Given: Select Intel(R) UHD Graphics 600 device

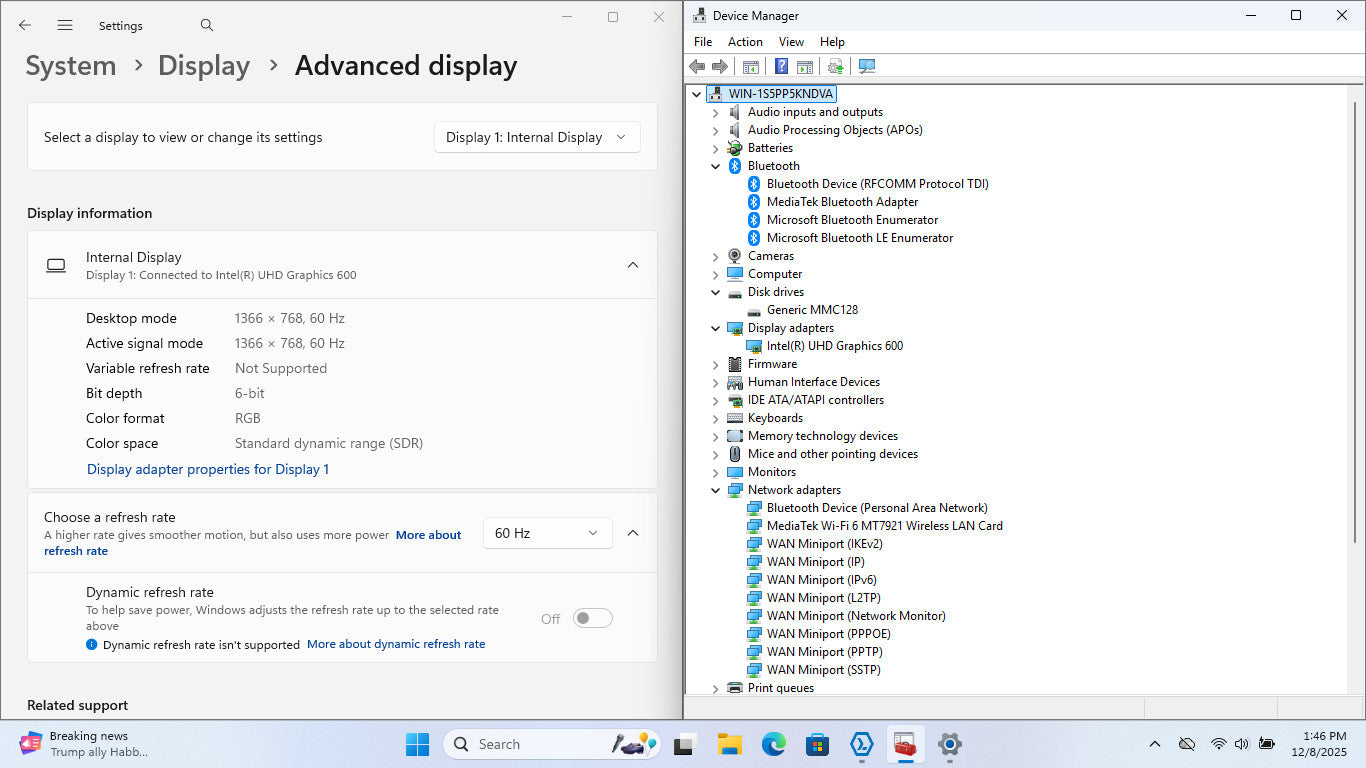Looking at the screenshot, I should pos(834,346).
